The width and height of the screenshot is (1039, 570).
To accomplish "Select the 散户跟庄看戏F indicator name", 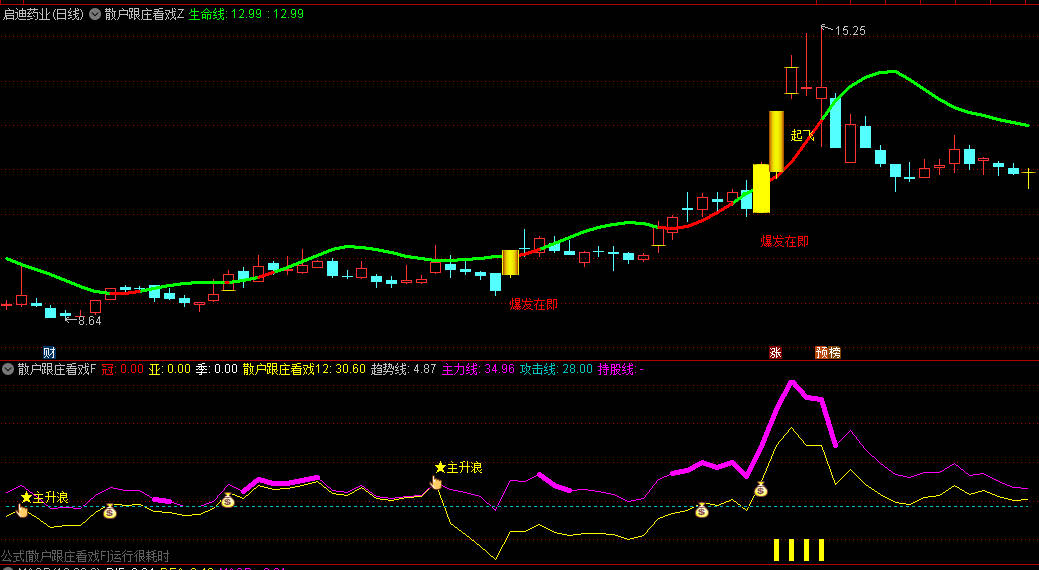I will pos(57,369).
